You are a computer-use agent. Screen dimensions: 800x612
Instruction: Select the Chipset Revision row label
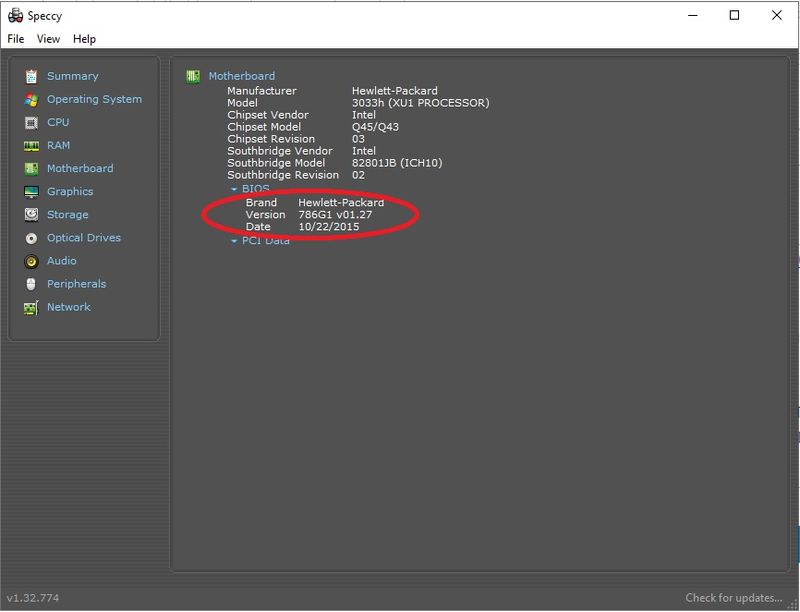[271, 139]
